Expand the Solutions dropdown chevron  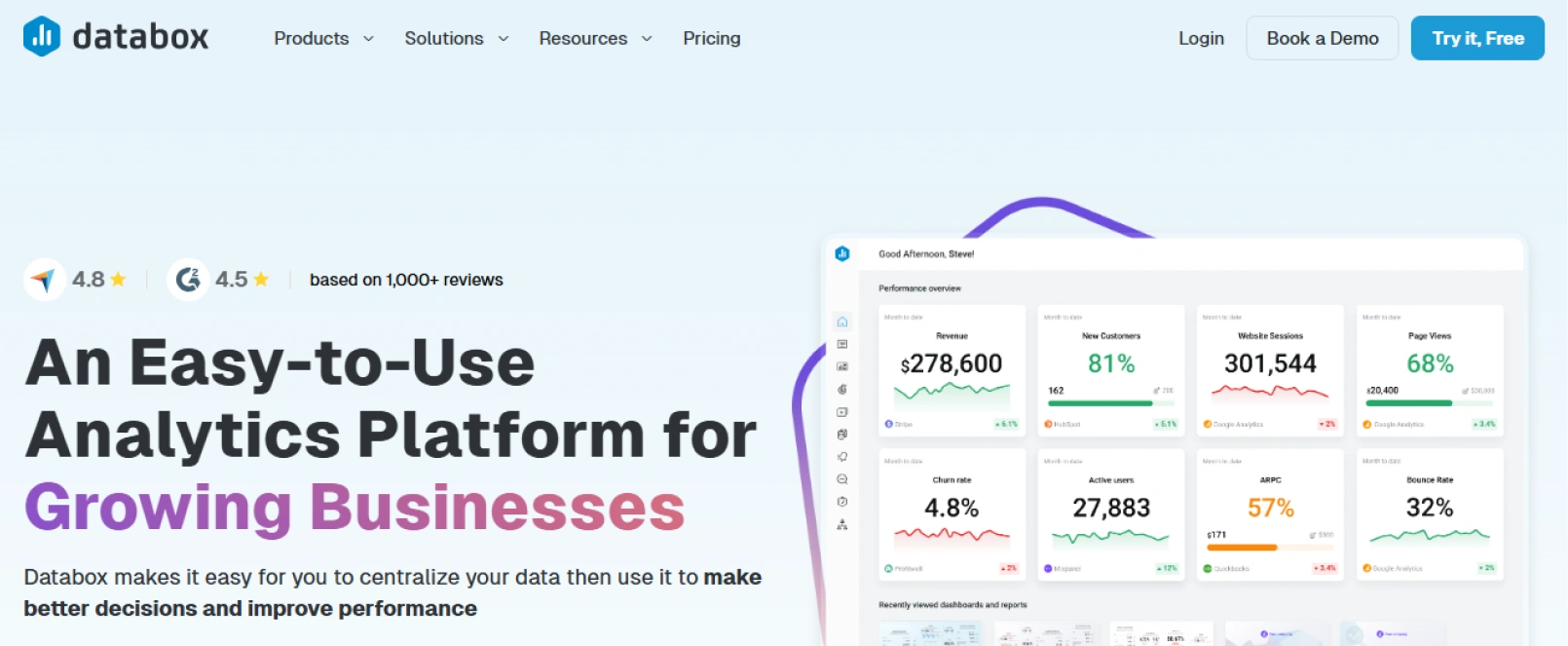(504, 39)
